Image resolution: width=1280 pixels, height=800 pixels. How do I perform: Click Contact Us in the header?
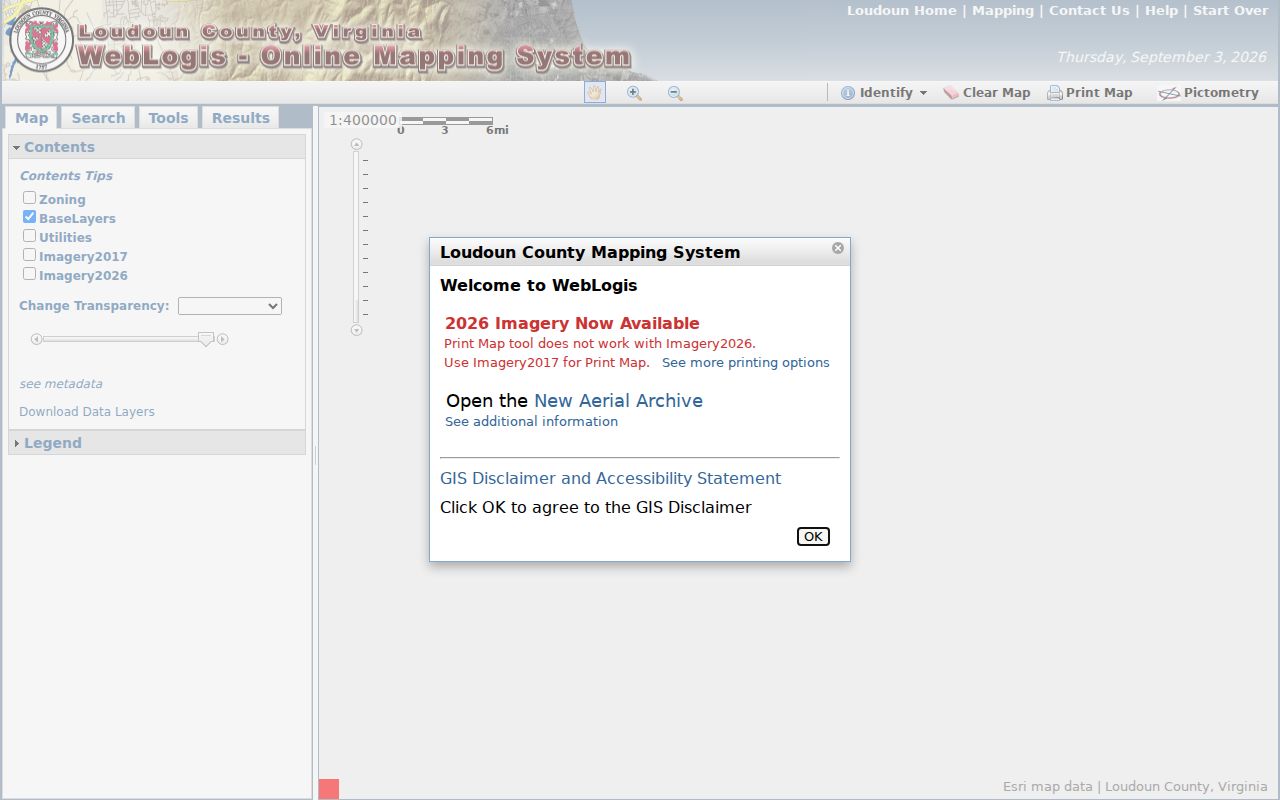[x=1089, y=11]
